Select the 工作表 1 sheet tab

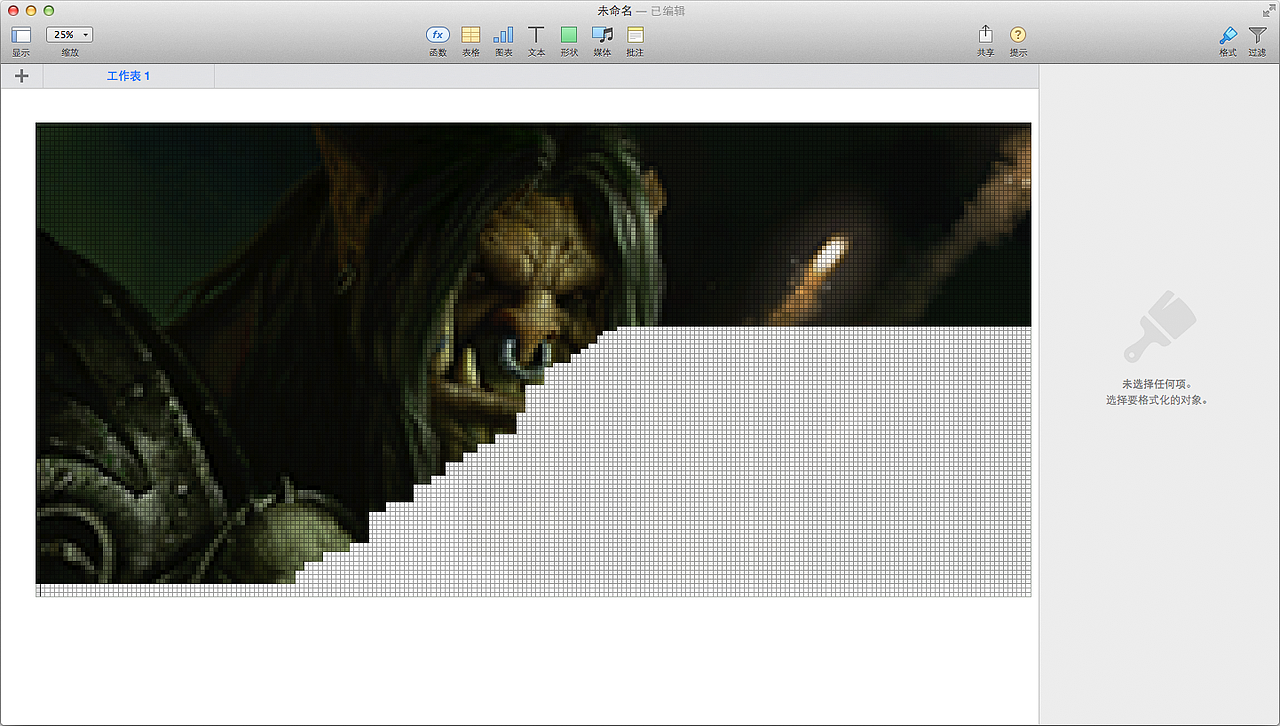129,76
